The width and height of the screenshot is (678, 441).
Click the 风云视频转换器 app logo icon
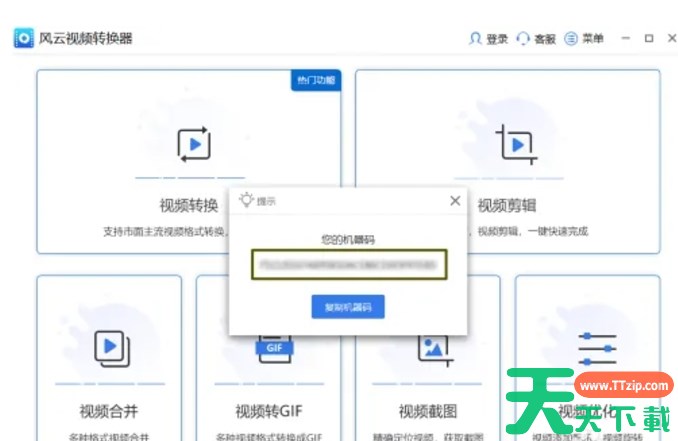(23, 38)
